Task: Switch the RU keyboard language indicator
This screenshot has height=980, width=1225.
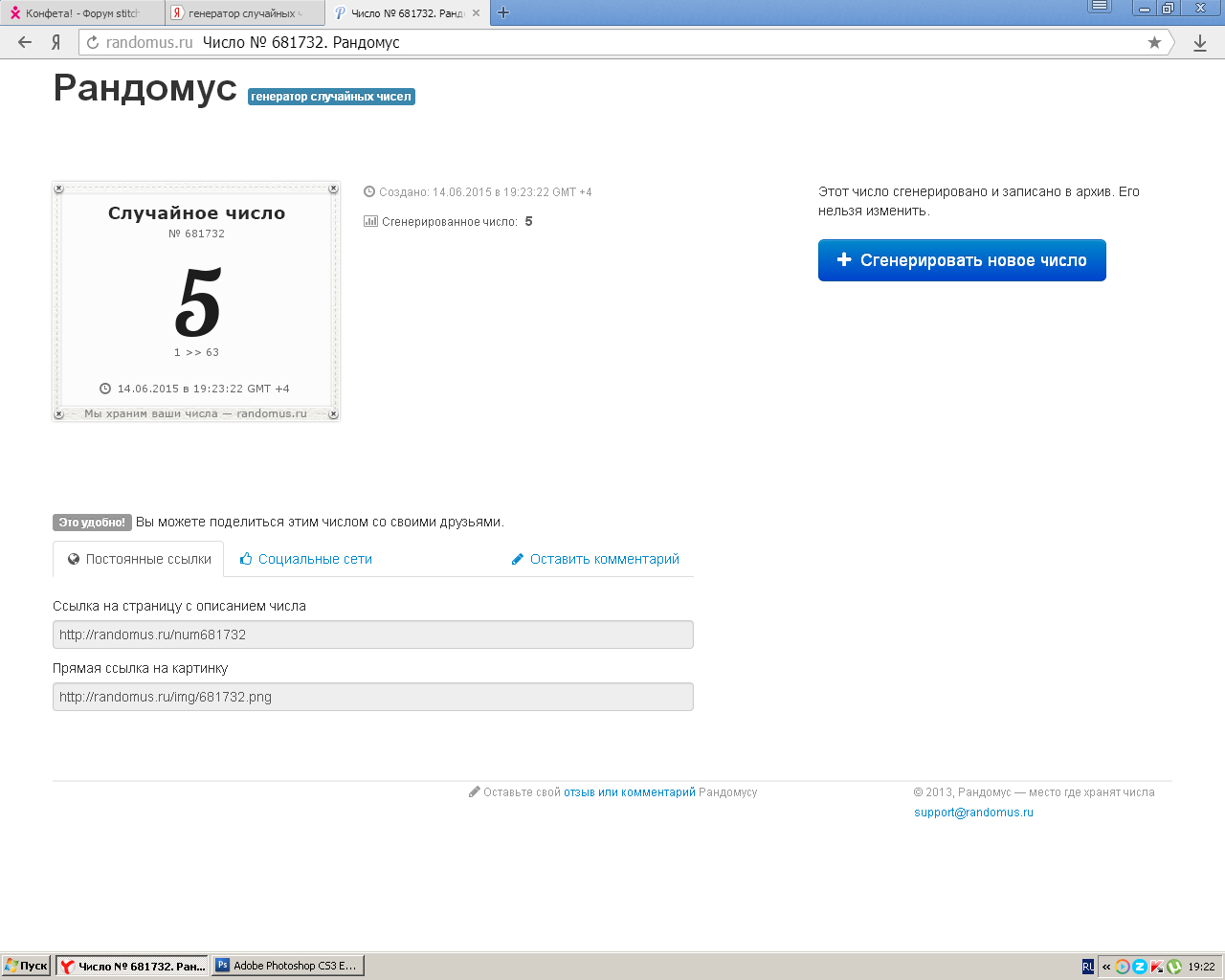Action: click(1088, 967)
